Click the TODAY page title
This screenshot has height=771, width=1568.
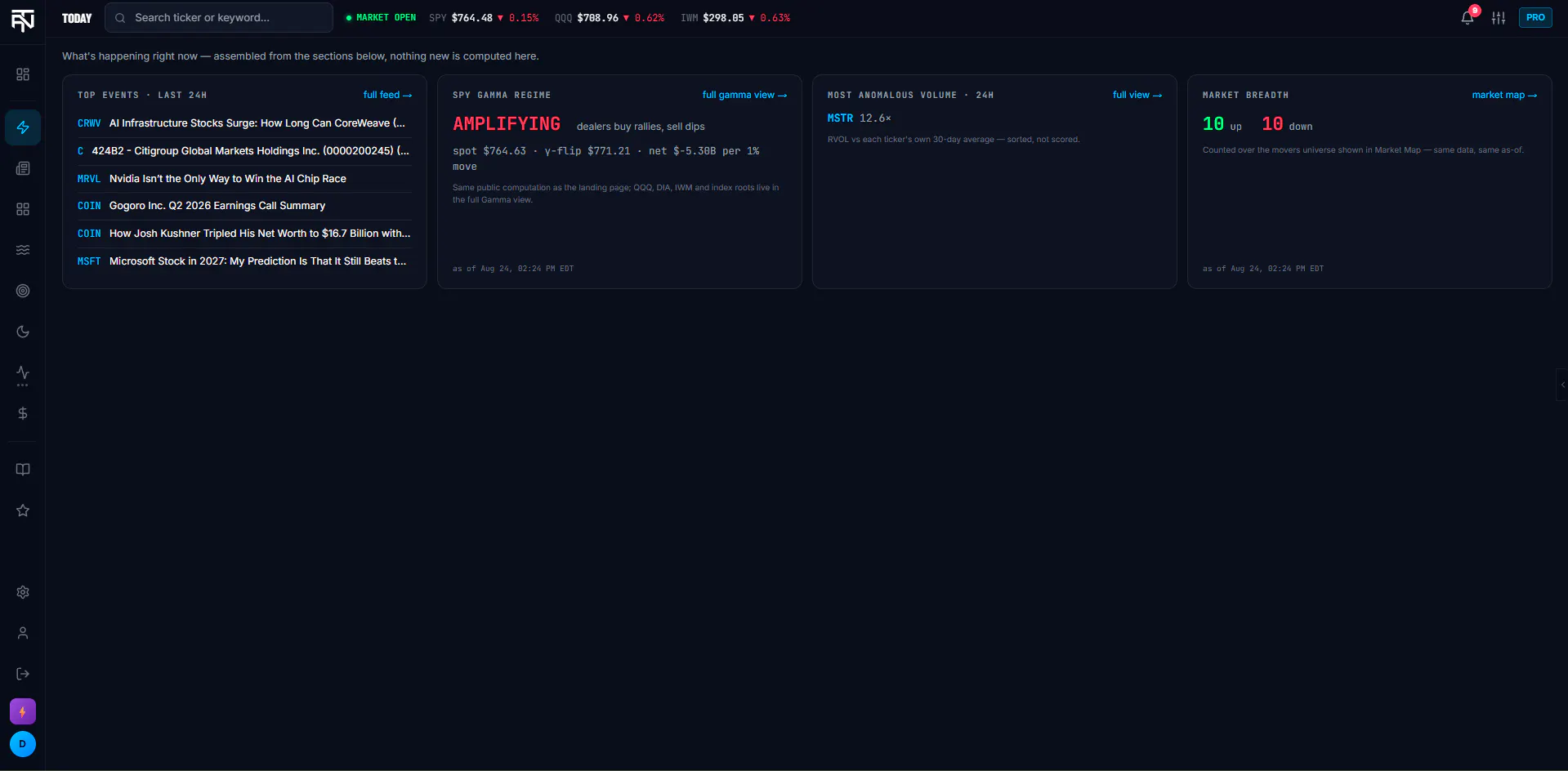click(77, 18)
